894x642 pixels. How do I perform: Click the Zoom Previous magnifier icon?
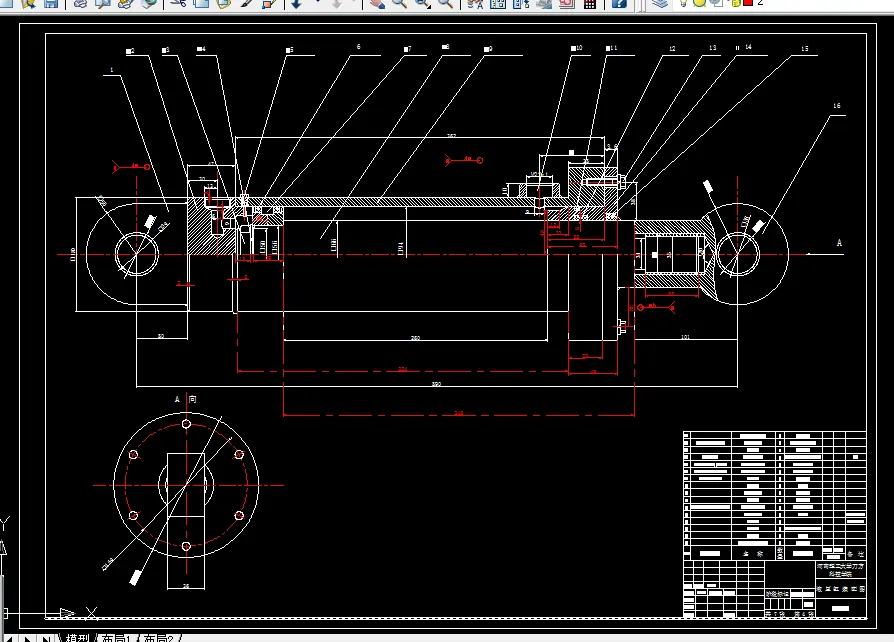445,3
